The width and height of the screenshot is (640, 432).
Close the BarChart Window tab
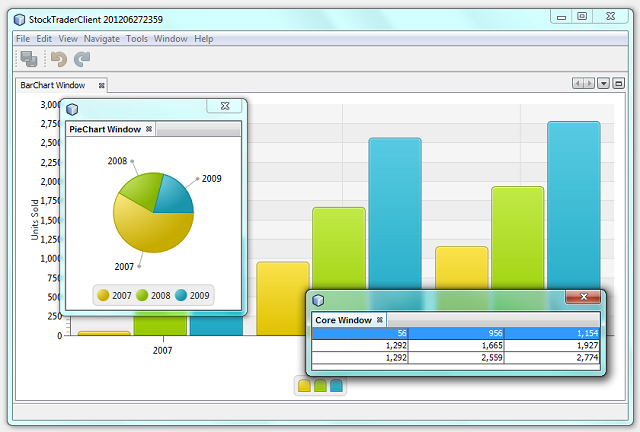[x=101, y=86]
